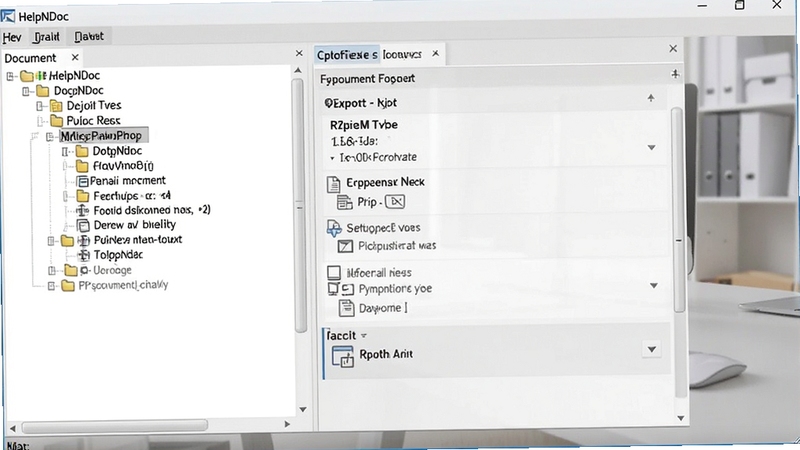This screenshot has height=450, width=800.
Task: Open the Draitt menu
Action: (46, 37)
